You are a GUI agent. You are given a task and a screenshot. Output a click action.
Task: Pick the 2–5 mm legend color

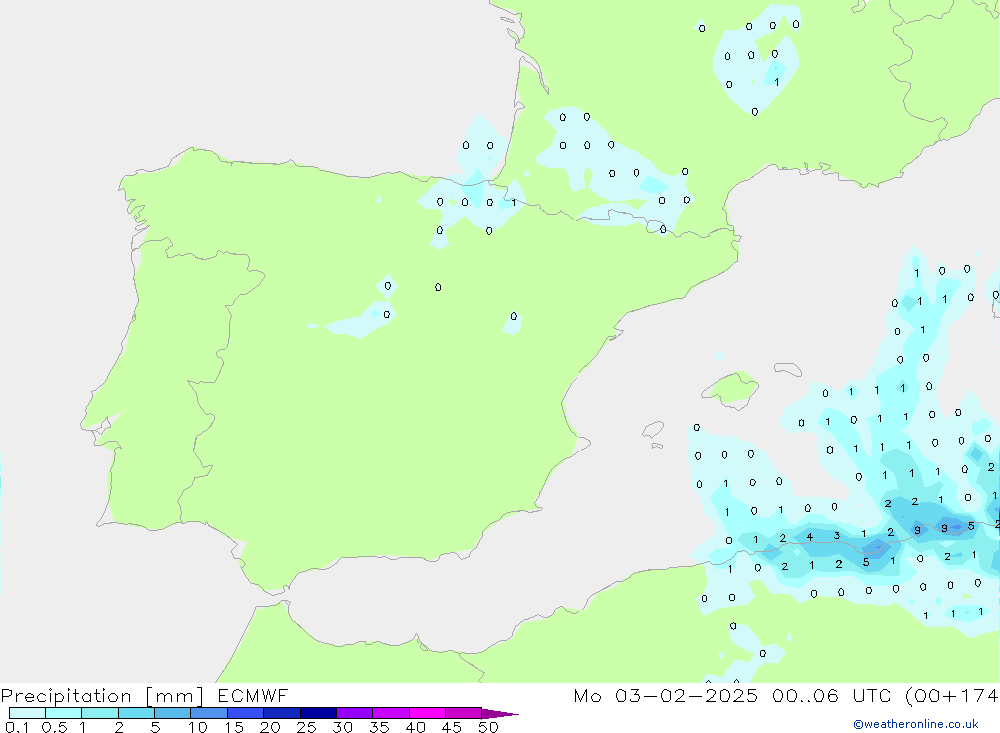coord(136,713)
